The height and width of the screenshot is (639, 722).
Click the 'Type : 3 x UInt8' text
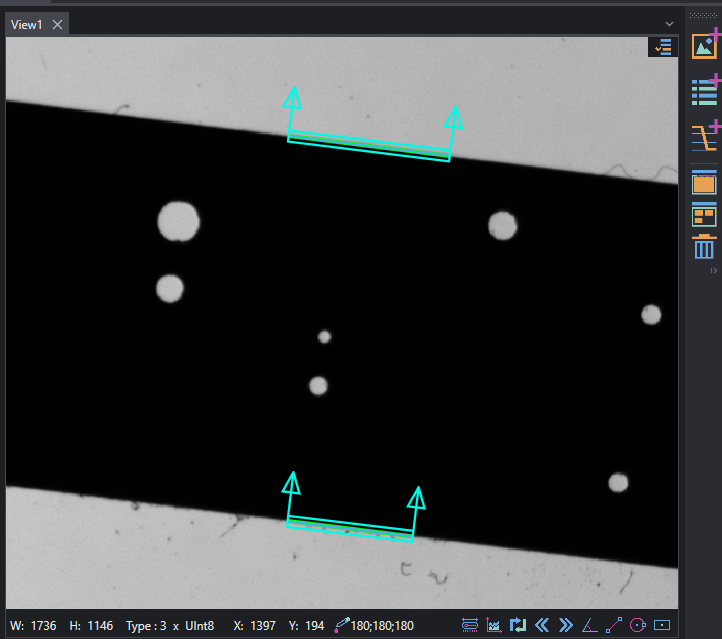(170, 626)
